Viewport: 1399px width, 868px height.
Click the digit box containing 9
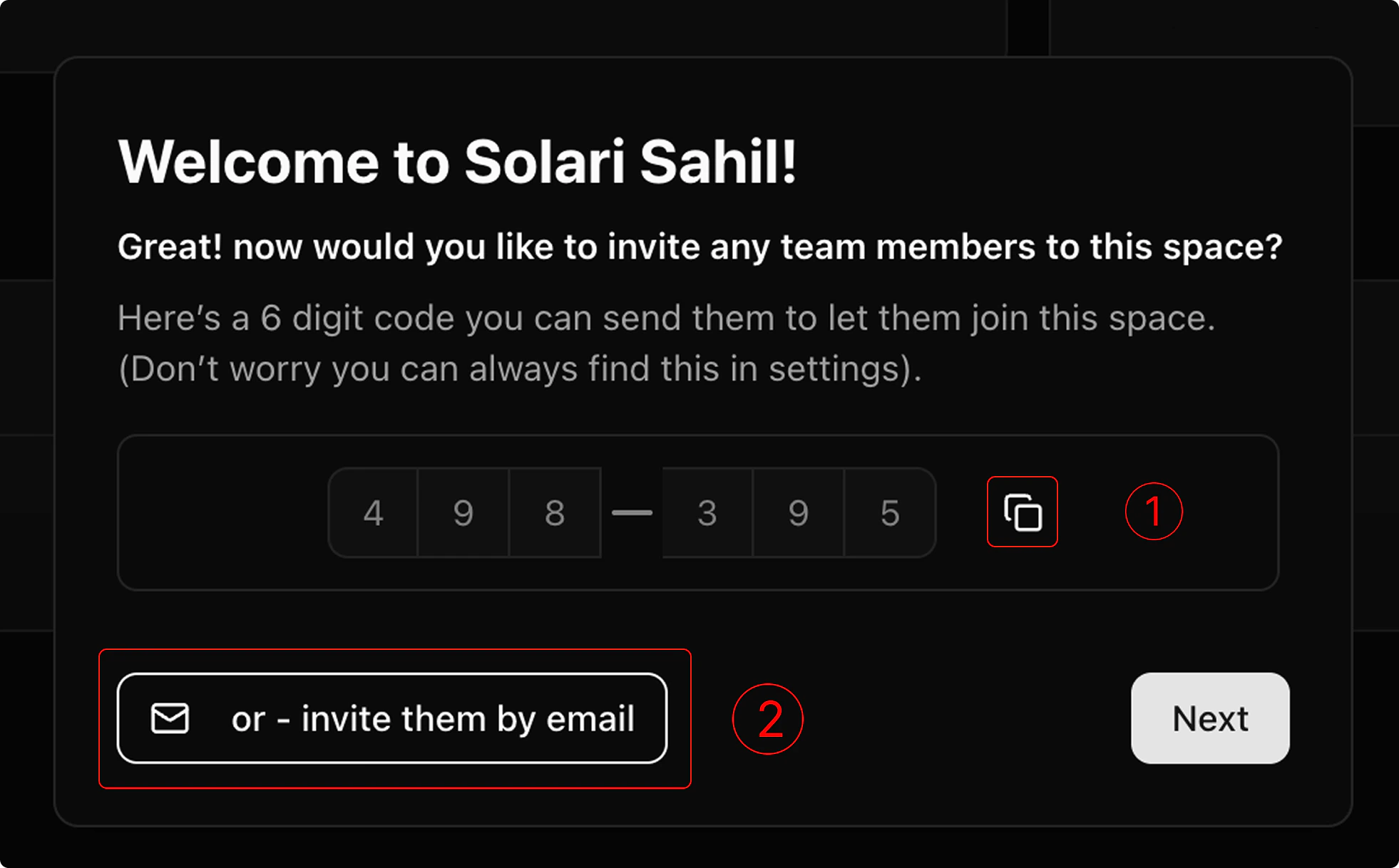pyautogui.click(x=464, y=512)
